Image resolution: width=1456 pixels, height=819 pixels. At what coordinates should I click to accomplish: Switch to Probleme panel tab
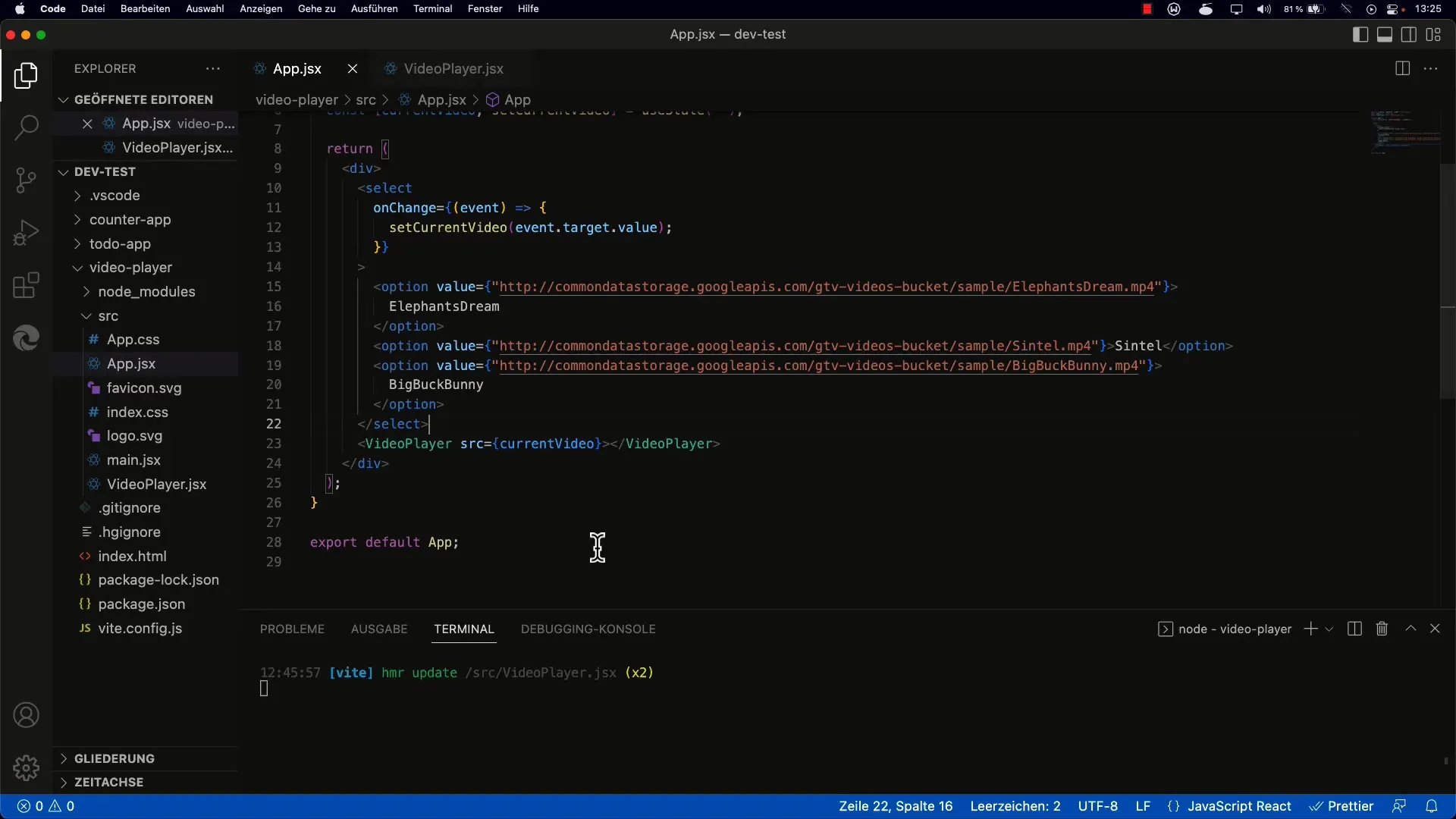pyautogui.click(x=292, y=629)
